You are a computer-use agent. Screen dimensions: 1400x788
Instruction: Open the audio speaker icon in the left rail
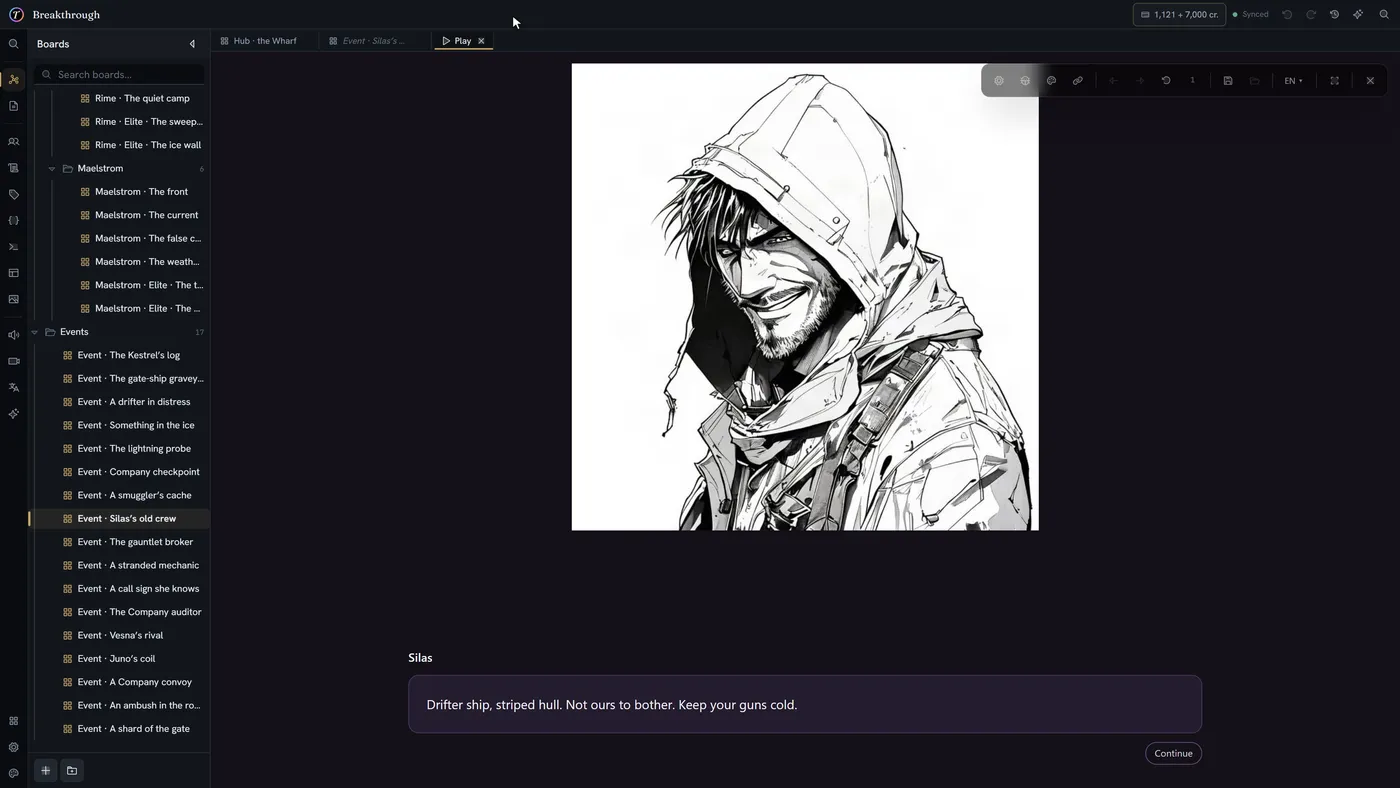pyautogui.click(x=13, y=335)
